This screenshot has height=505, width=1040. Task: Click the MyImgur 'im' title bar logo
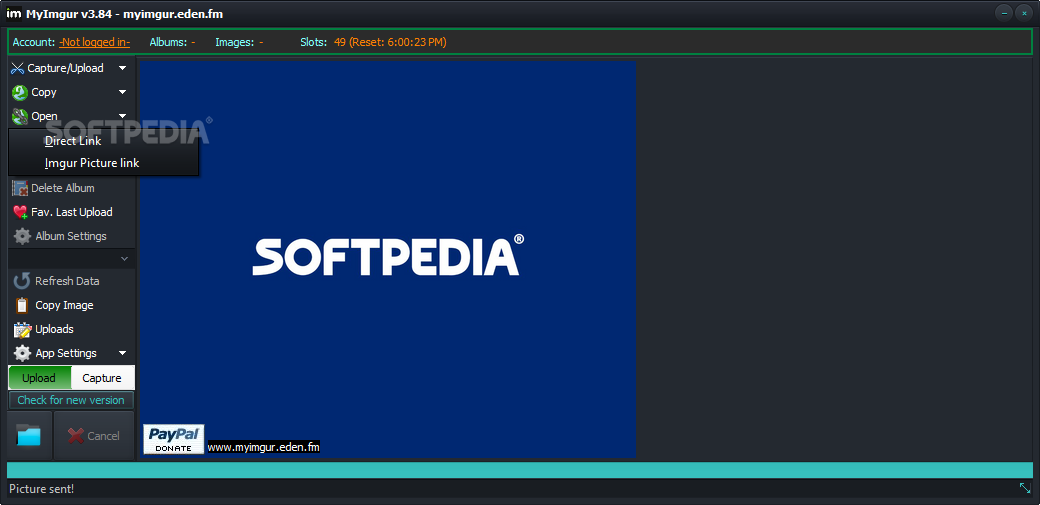pos(13,13)
